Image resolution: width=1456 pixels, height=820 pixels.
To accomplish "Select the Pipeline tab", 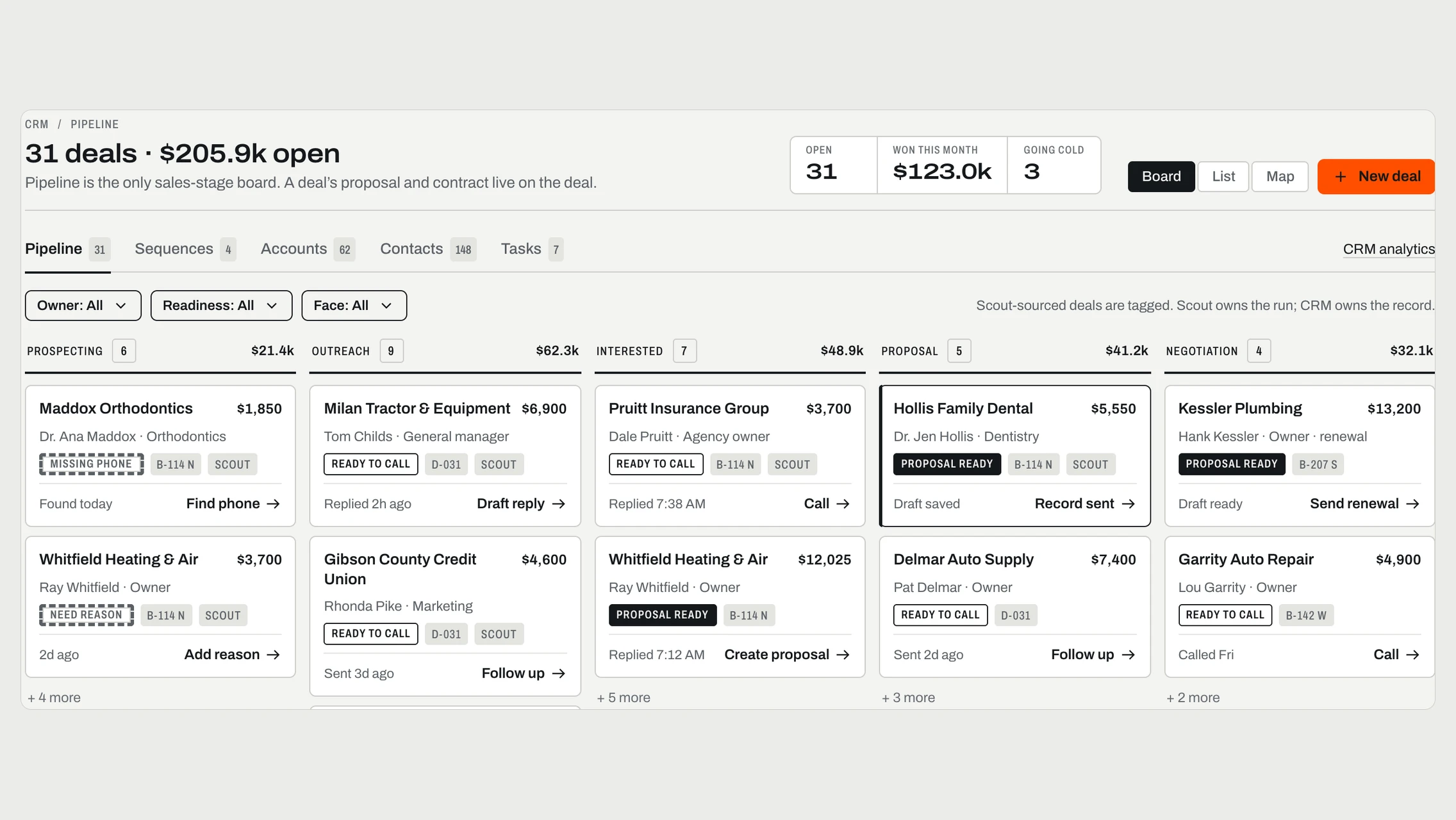I will pyautogui.click(x=67, y=249).
